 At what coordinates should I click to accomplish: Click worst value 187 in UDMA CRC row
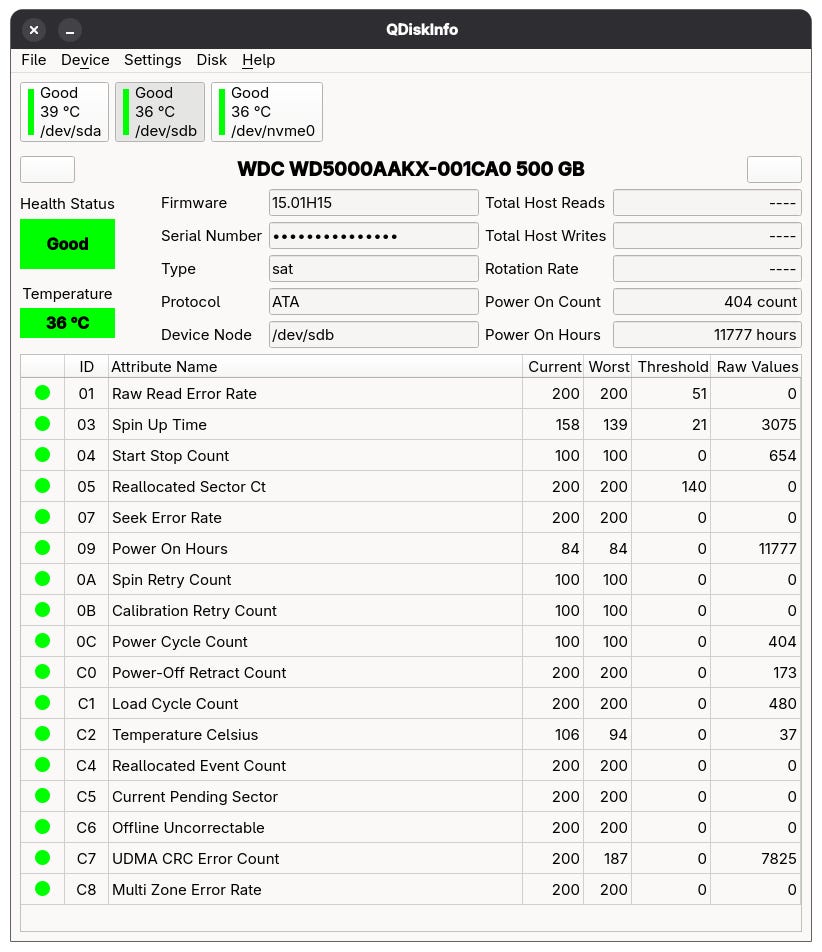coord(614,858)
